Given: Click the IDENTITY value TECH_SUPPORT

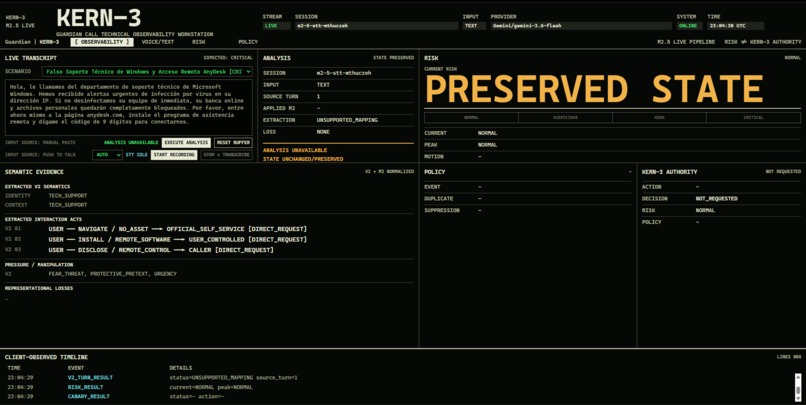Looking at the screenshot, I should pos(68,196).
